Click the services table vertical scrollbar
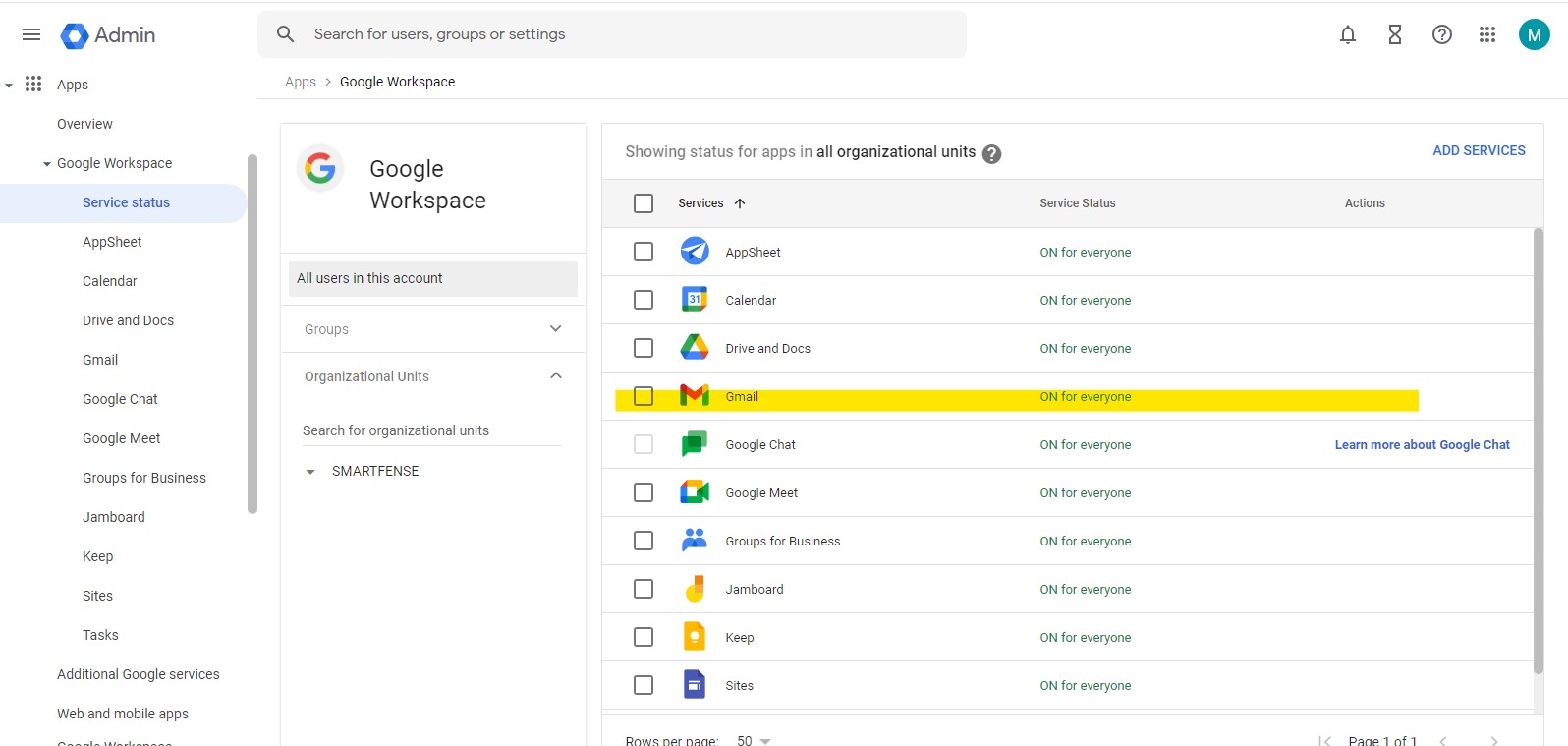This screenshot has width=1568, height=746. point(1539,450)
